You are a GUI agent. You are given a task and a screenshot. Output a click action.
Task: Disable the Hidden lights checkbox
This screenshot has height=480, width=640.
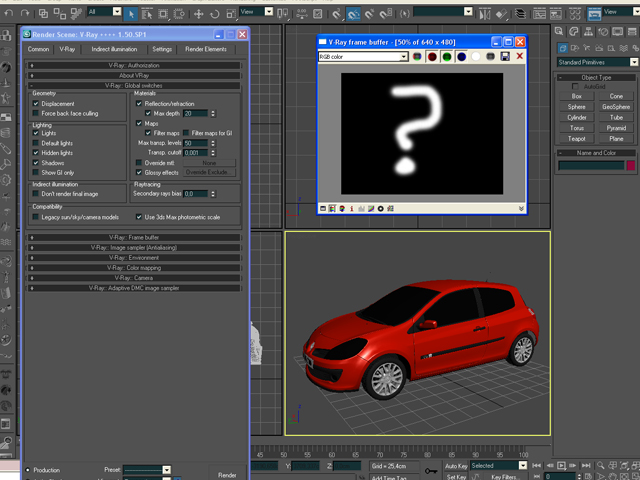click(36, 153)
